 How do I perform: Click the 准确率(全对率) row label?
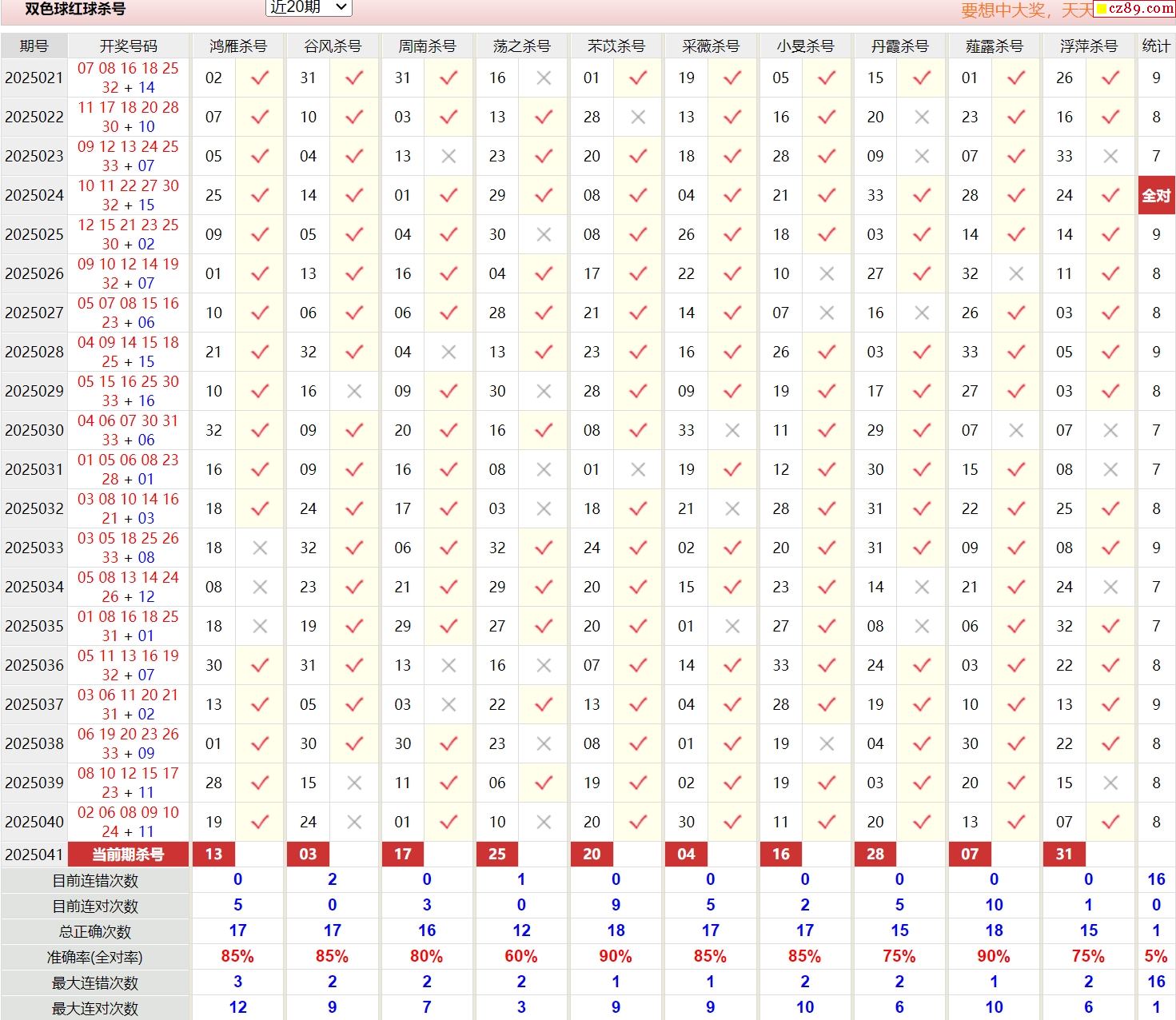tap(95, 957)
